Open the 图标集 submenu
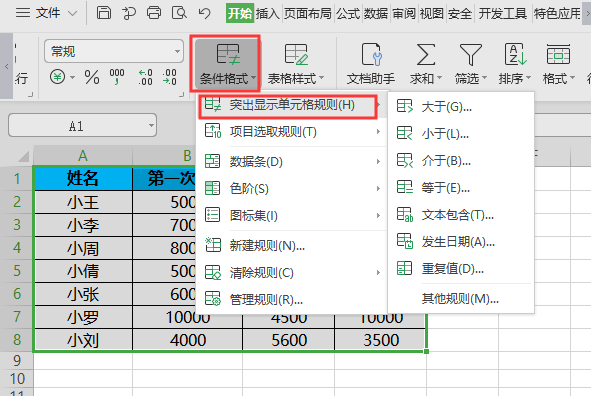Screen dimensions: 591x396 (x=292, y=216)
